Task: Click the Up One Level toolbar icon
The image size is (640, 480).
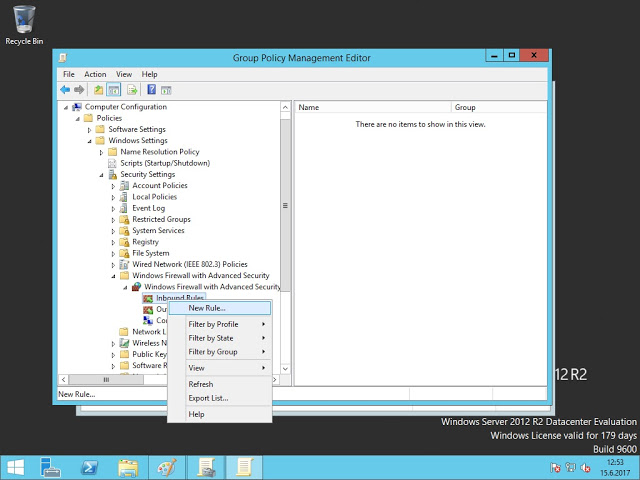Action: coord(99,90)
